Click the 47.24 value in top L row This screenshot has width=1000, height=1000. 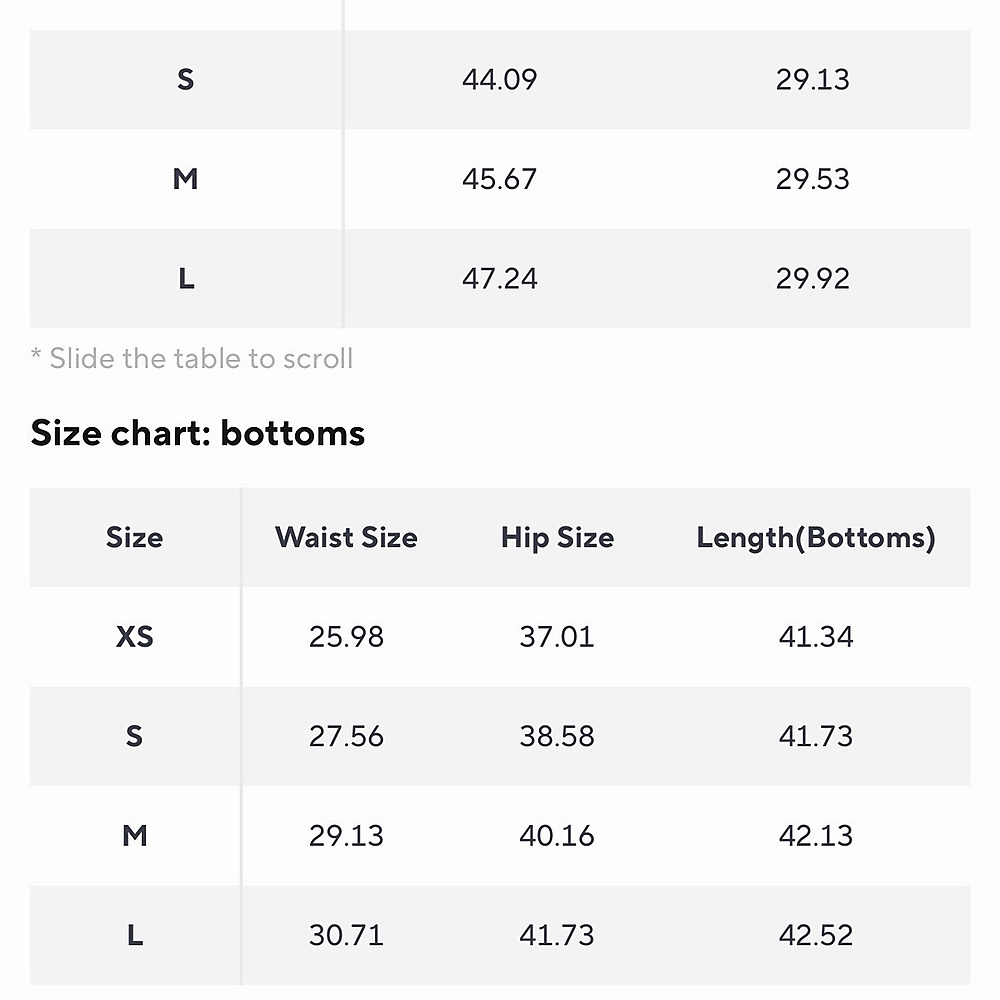click(499, 279)
